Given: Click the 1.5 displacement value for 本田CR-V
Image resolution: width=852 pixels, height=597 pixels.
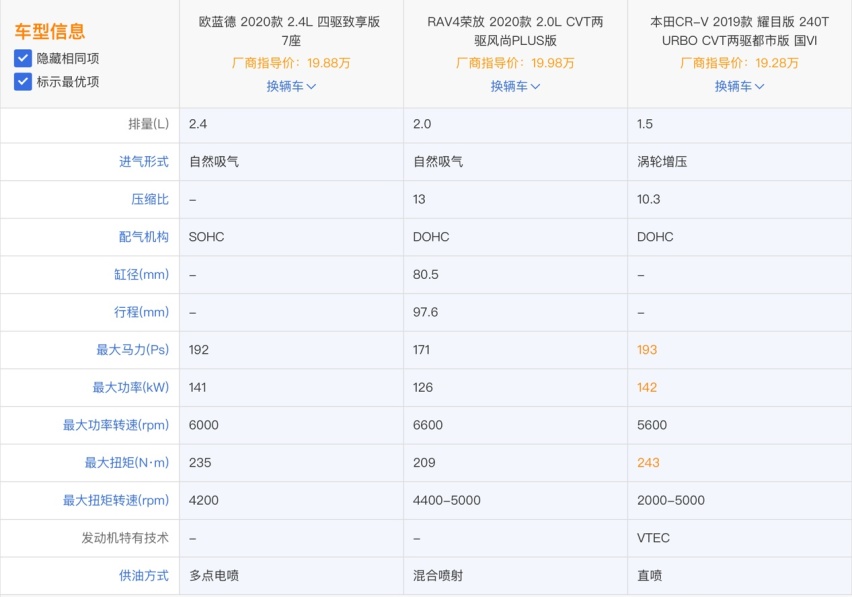Looking at the screenshot, I should [x=645, y=124].
